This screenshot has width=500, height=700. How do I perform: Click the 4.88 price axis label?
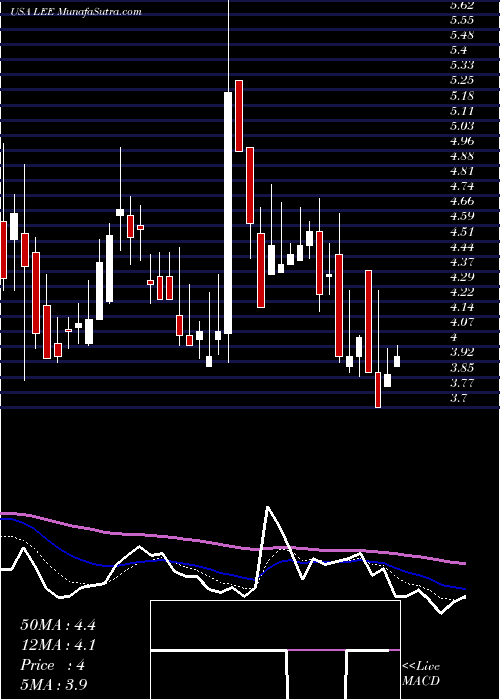[462, 156]
